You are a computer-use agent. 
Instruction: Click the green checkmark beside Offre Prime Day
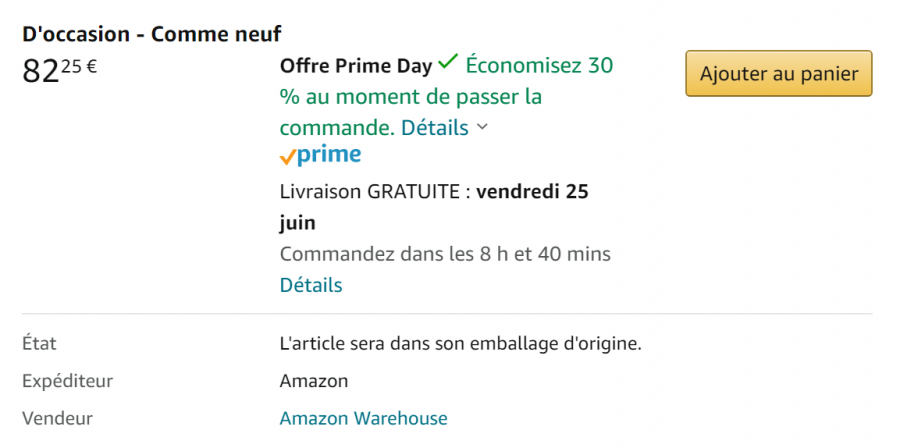coord(448,63)
